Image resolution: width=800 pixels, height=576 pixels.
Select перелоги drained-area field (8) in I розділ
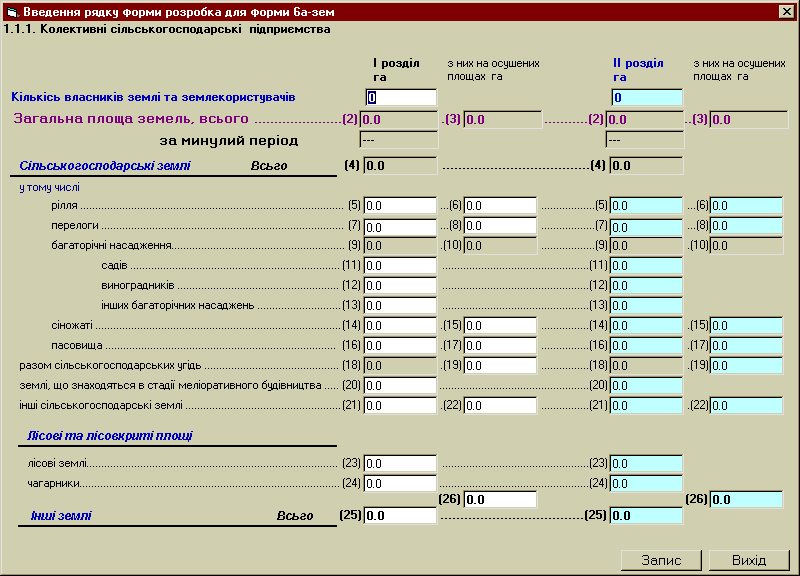[x=500, y=226]
